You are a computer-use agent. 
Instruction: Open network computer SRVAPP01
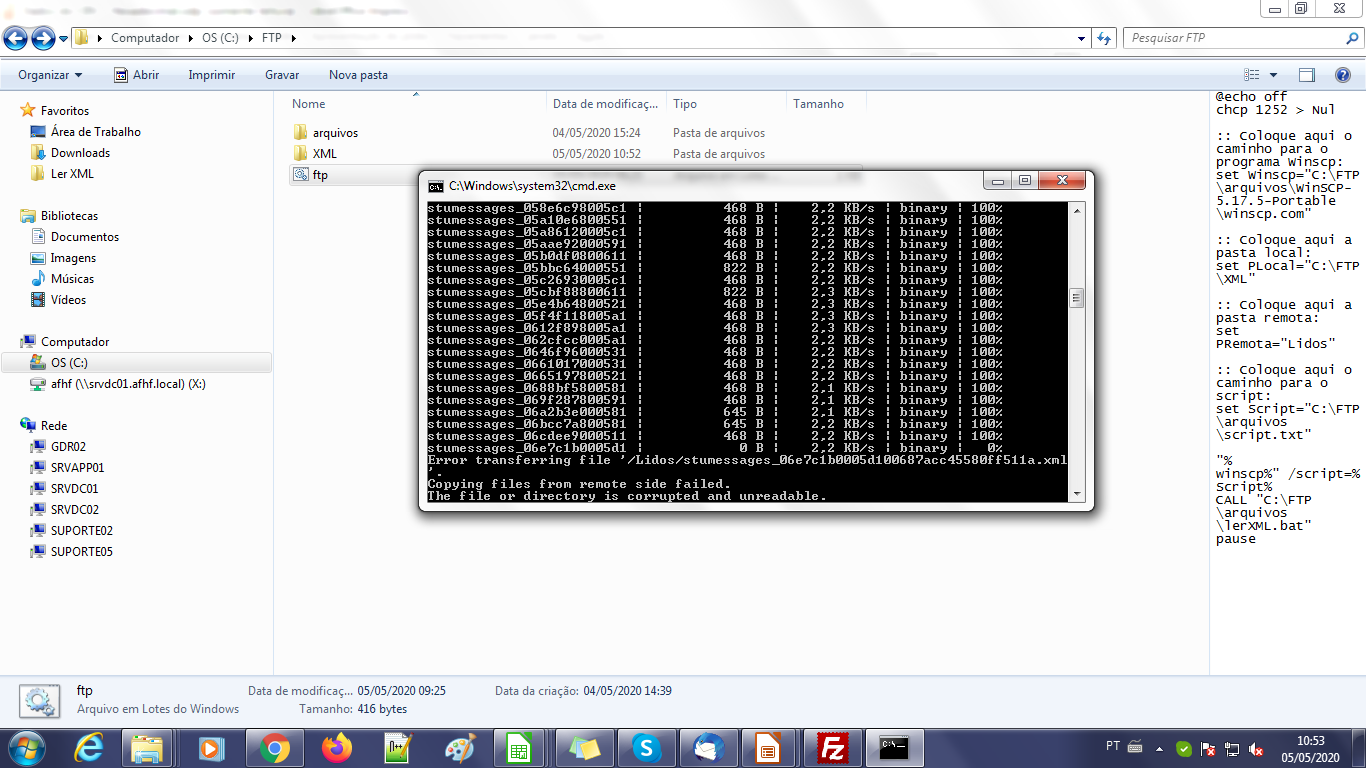(77, 468)
